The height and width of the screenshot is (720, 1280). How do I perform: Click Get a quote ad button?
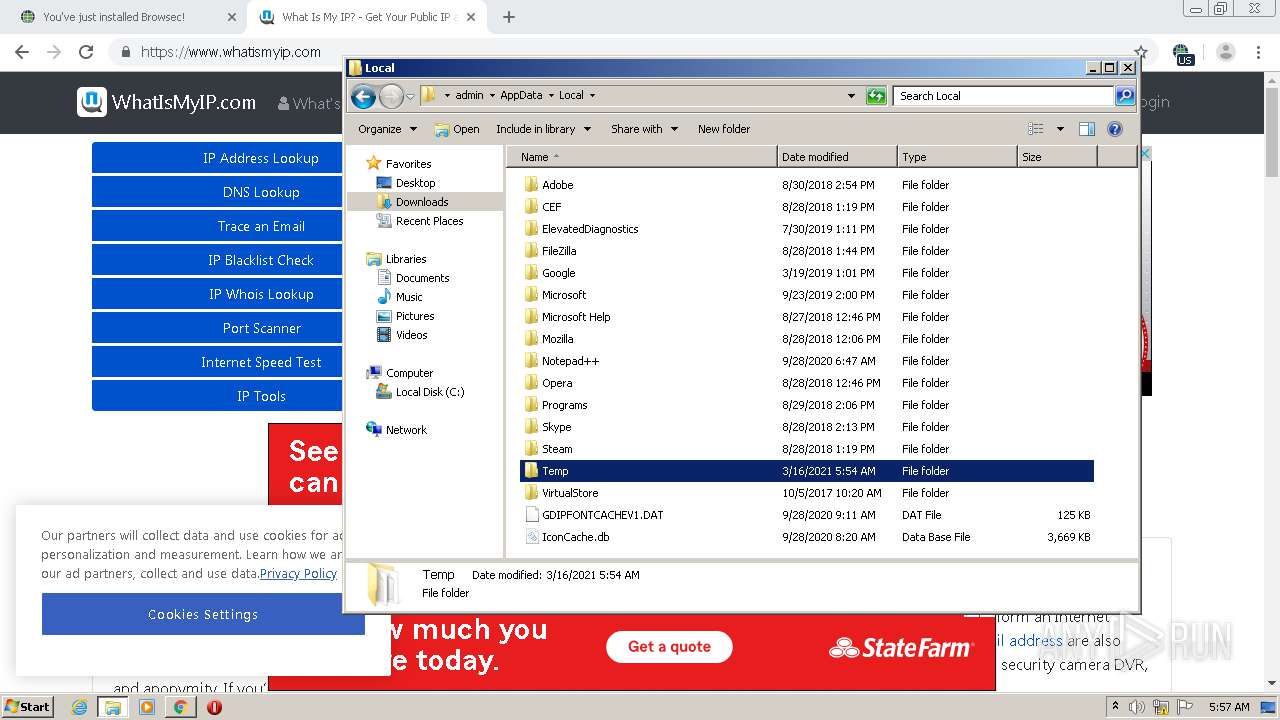669,647
